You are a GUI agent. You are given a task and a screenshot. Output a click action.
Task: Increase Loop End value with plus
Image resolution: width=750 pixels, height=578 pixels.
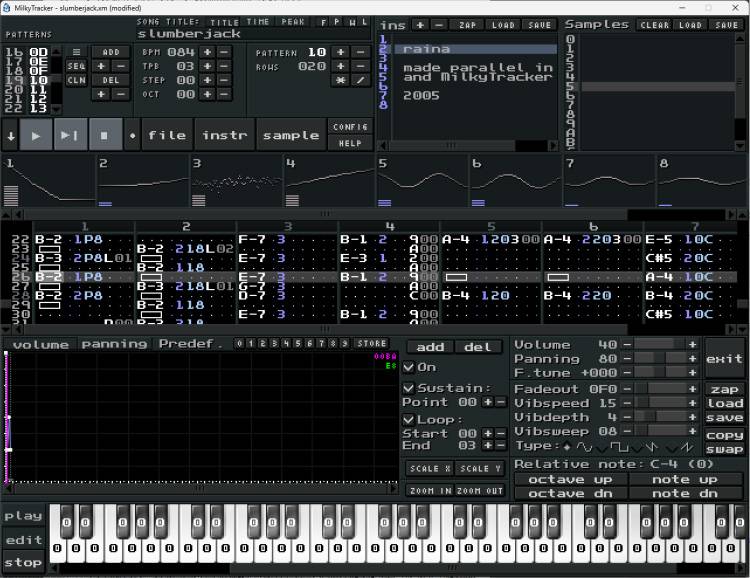point(488,445)
